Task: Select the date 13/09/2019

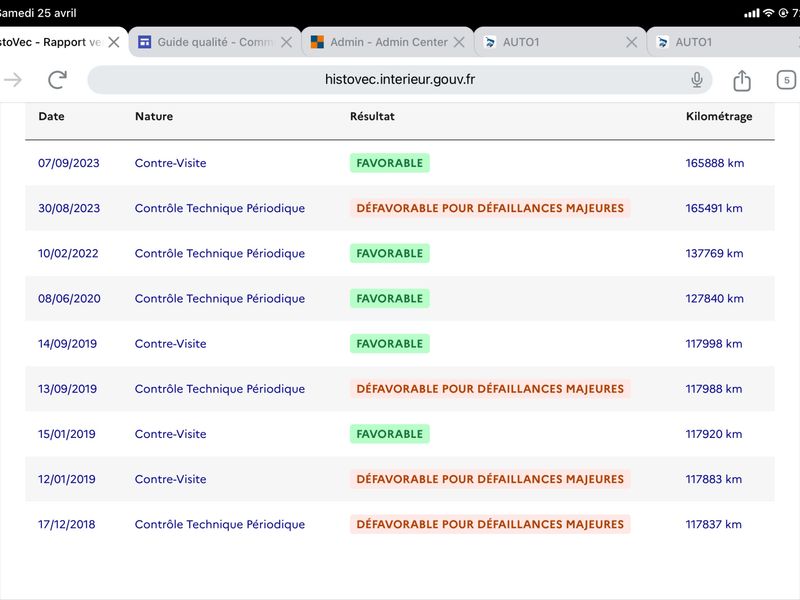Action: (67, 389)
